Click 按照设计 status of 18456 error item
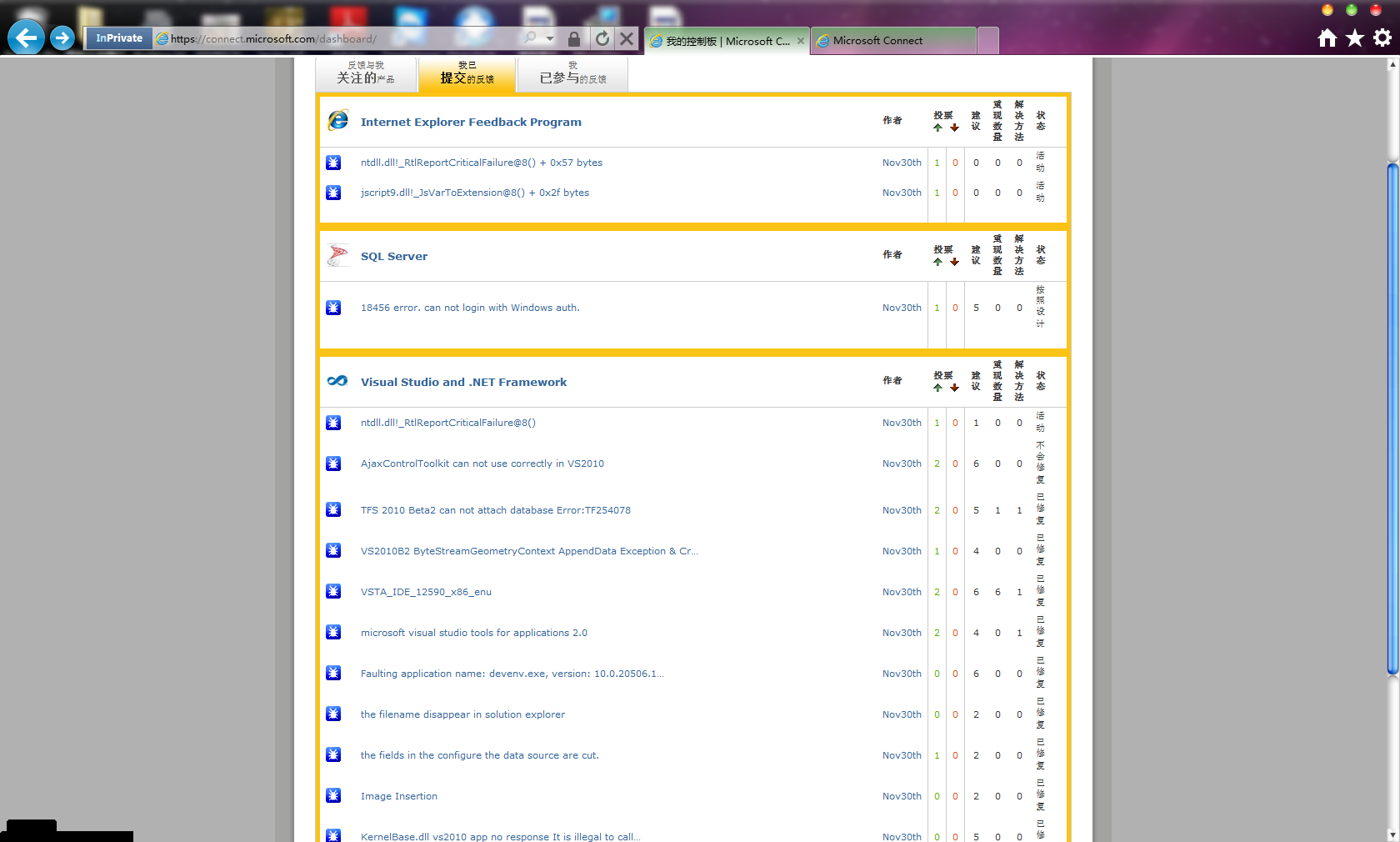 tap(1040, 307)
